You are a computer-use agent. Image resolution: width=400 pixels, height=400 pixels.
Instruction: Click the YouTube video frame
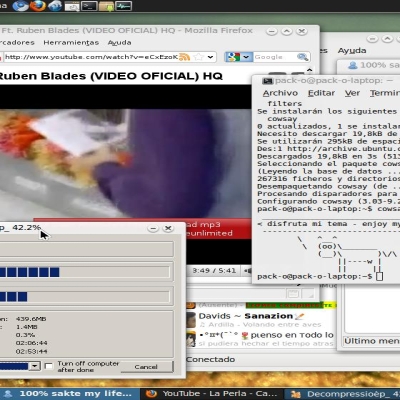point(125,163)
